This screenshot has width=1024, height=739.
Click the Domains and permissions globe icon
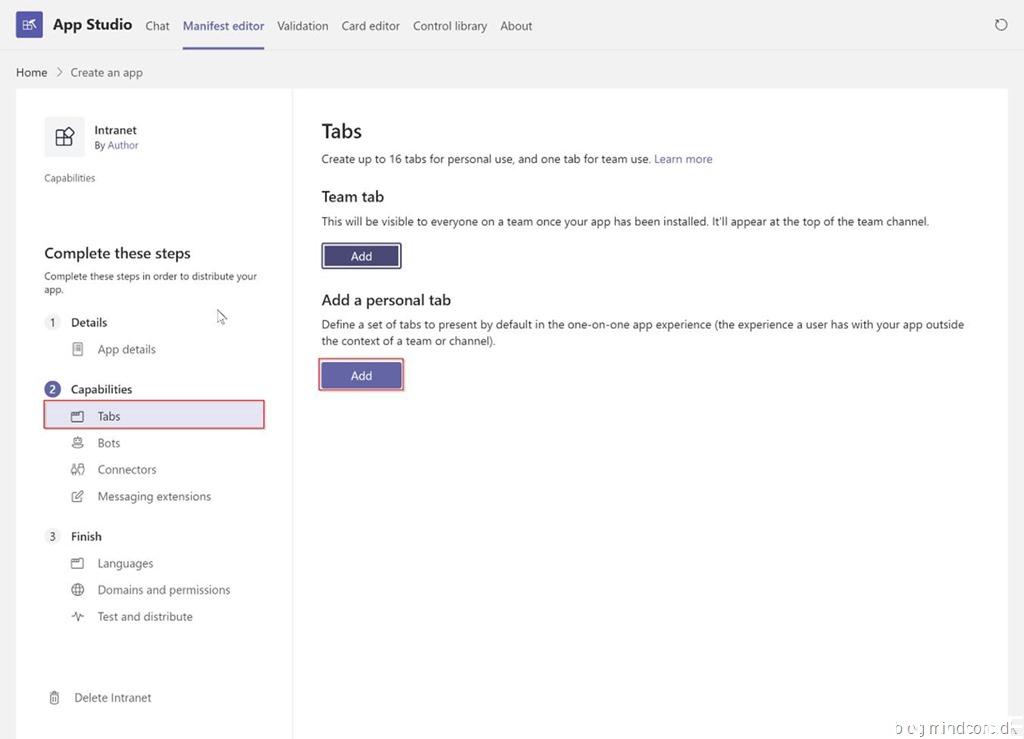(78, 590)
